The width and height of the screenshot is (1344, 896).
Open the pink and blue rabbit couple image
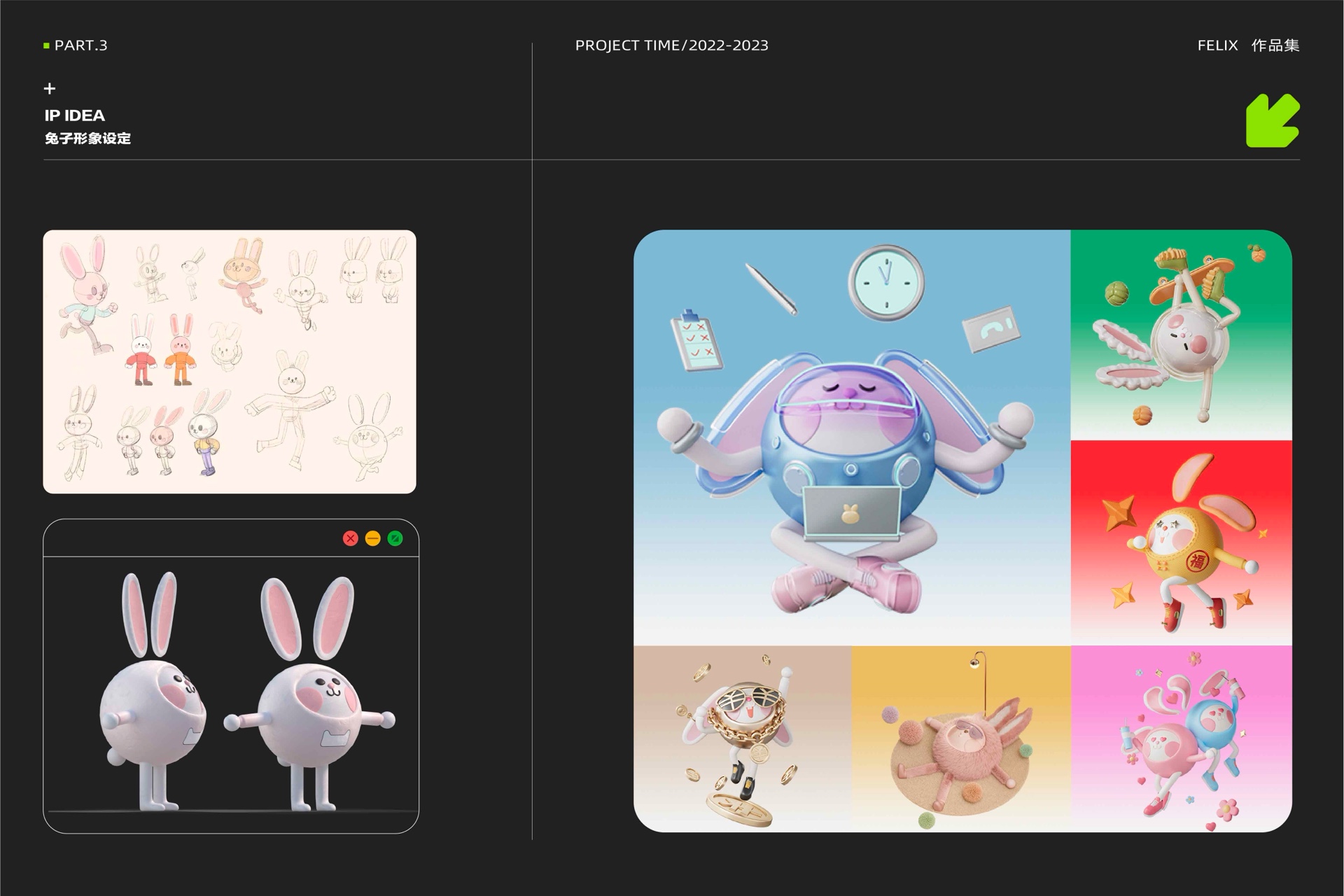[1182, 738]
